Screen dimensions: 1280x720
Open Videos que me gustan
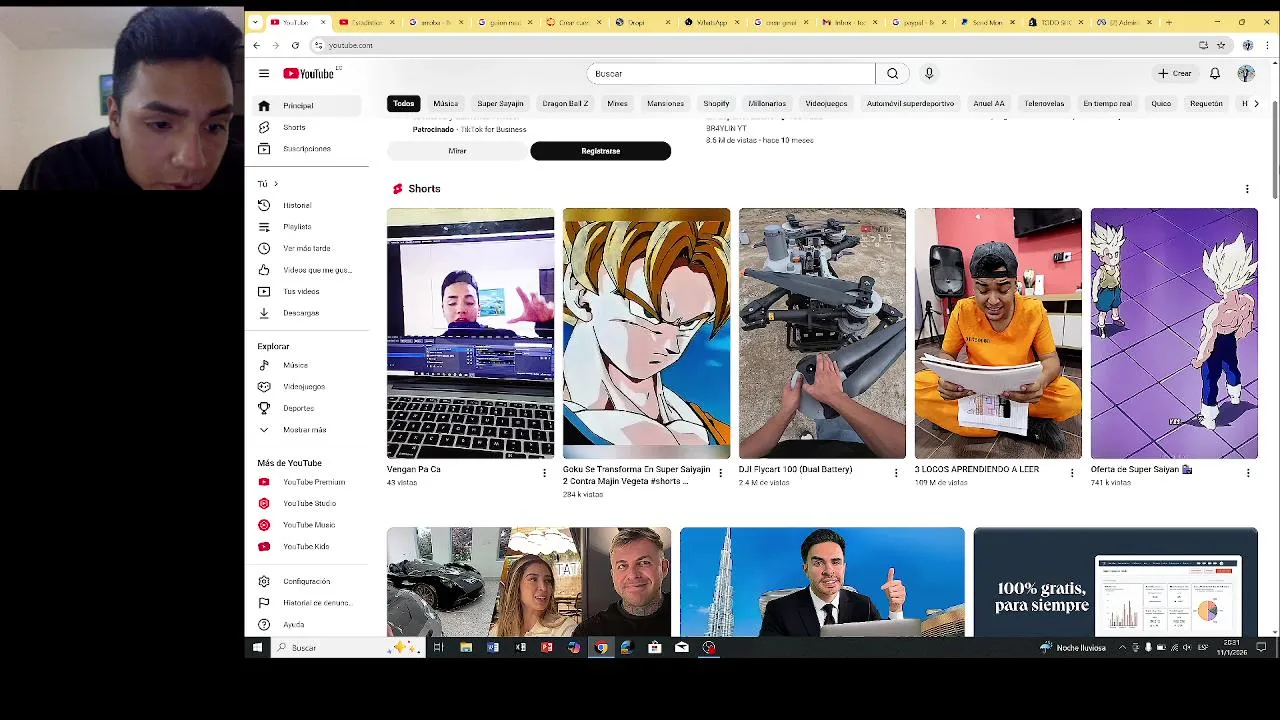[x=305, y=270]
